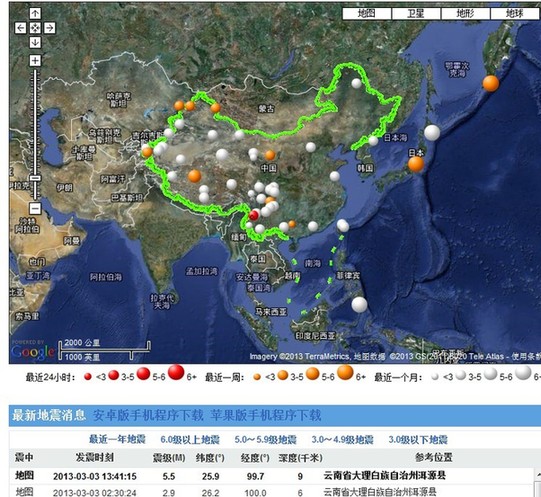Pan the map right with arrow button
Image resolution: width=541 pixels, height=497 pixels.
50,28
